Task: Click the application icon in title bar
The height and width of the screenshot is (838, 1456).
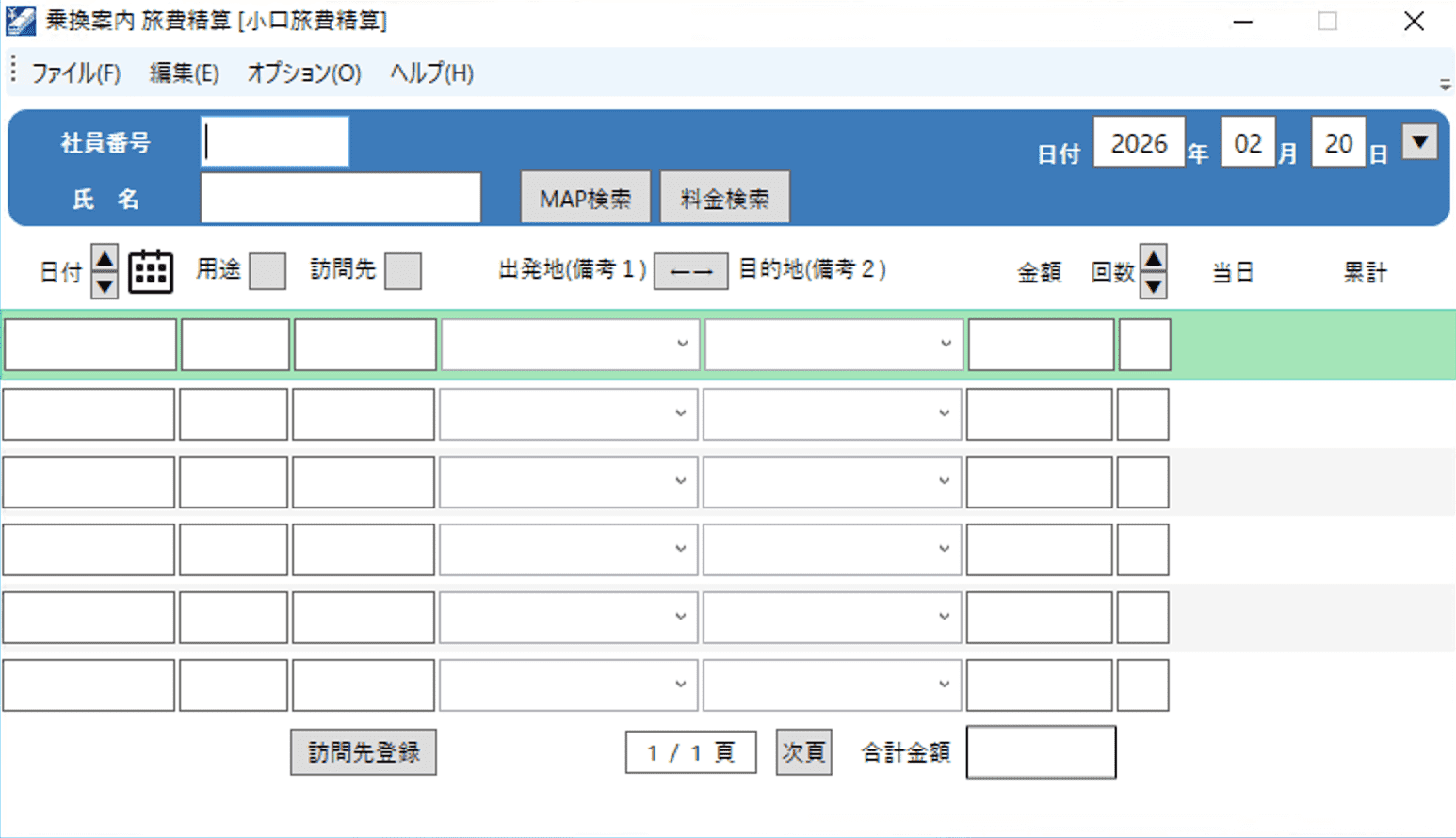Action: [x=21, y=21]
